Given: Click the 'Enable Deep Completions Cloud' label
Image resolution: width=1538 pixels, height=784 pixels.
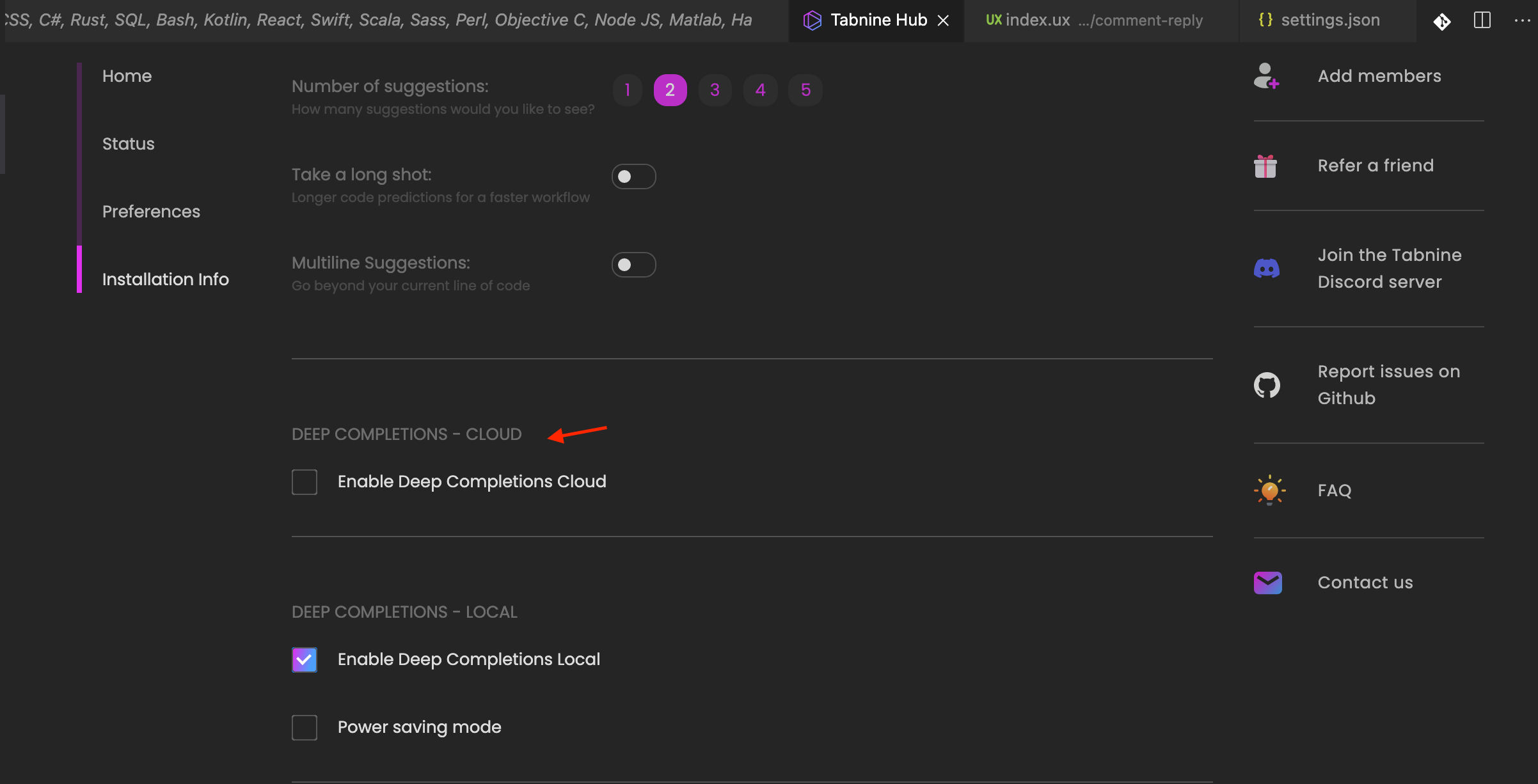Looking at the screenshot, I should point(472,482).
